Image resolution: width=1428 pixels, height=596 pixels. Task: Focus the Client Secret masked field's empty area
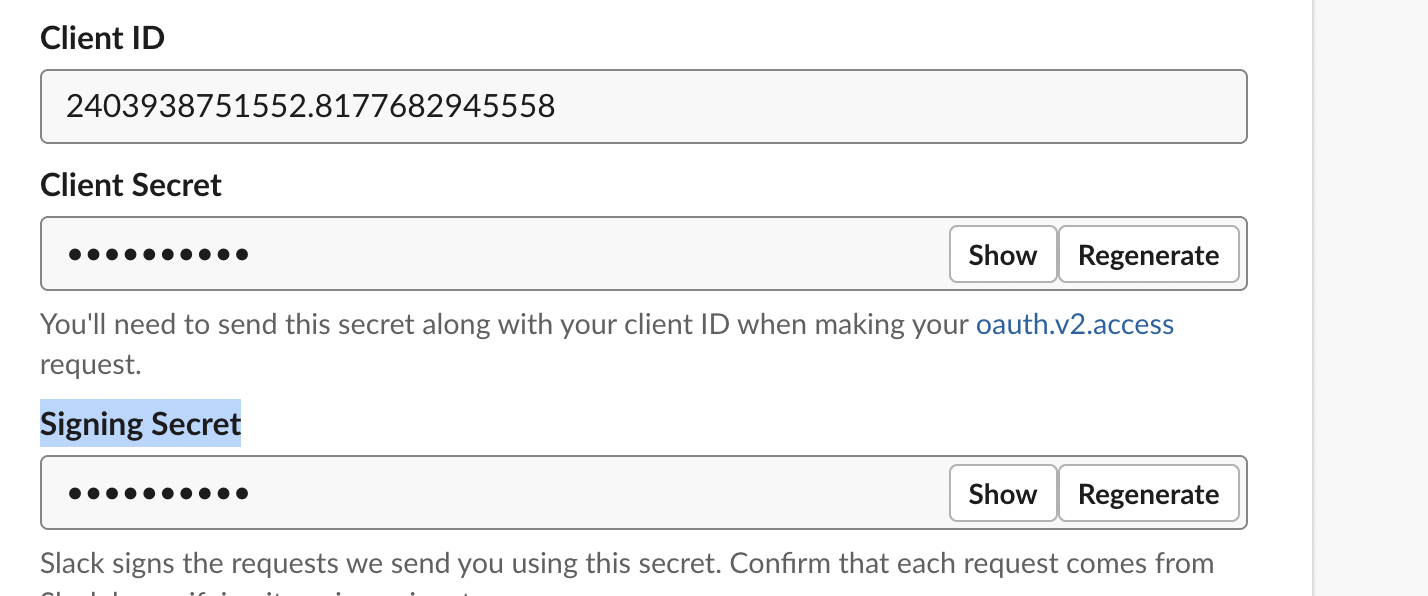600,255
